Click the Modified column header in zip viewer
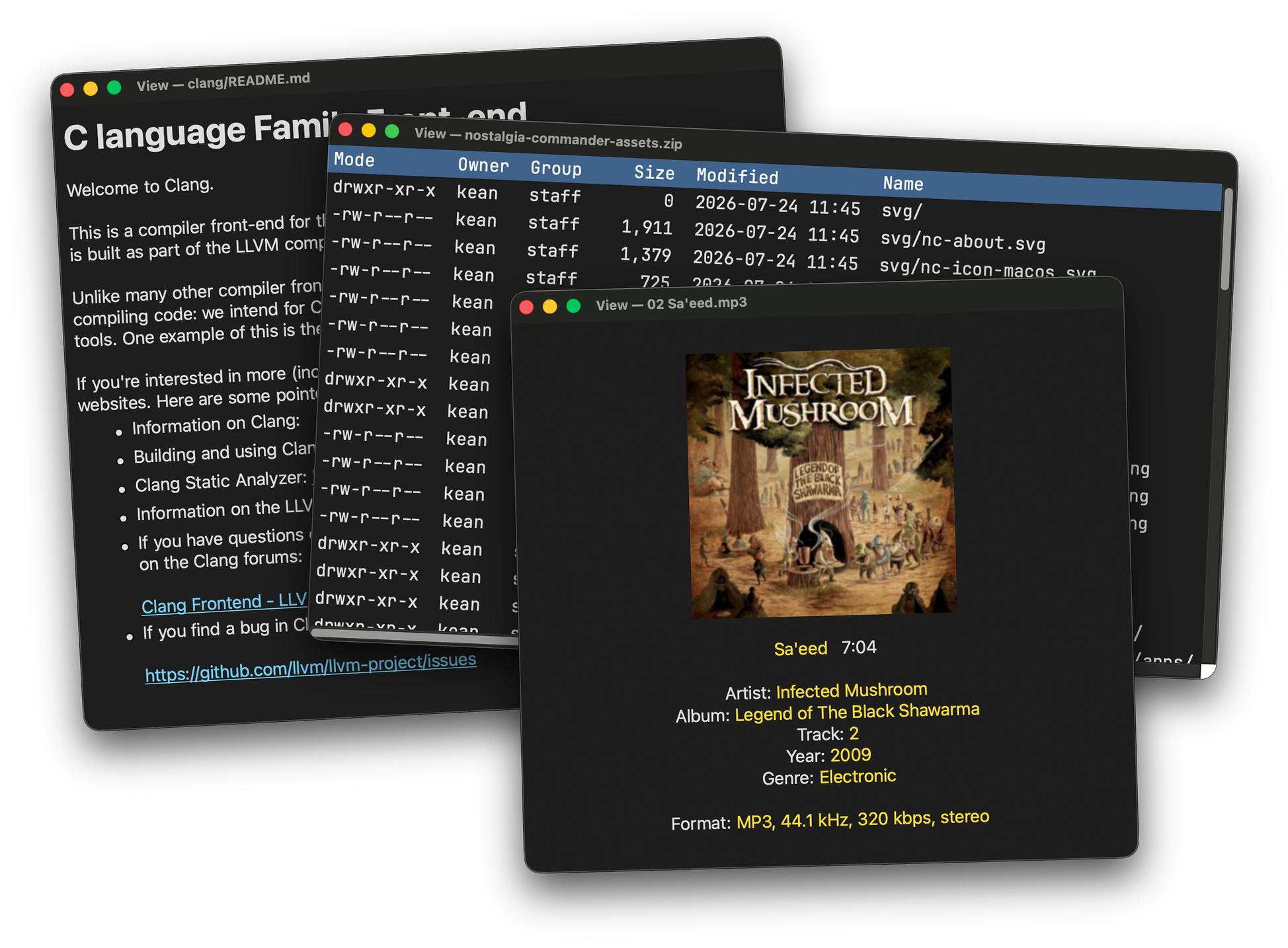This screenshot has width=1288, height=948. click(737, 176)
